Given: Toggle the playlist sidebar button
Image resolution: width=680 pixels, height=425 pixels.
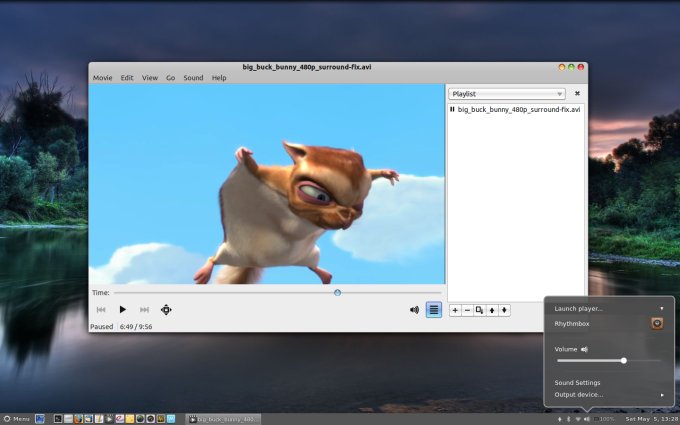Looking at the screenshot, I should click(434, 310).
